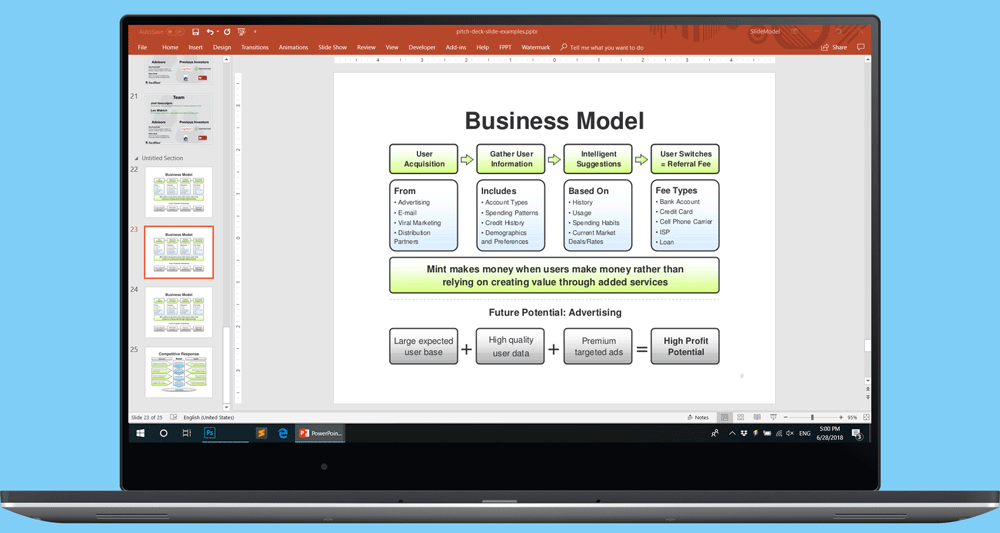1000x533 pixels.
Task: Select the Slide Show tab
Action: coord(332,47)
